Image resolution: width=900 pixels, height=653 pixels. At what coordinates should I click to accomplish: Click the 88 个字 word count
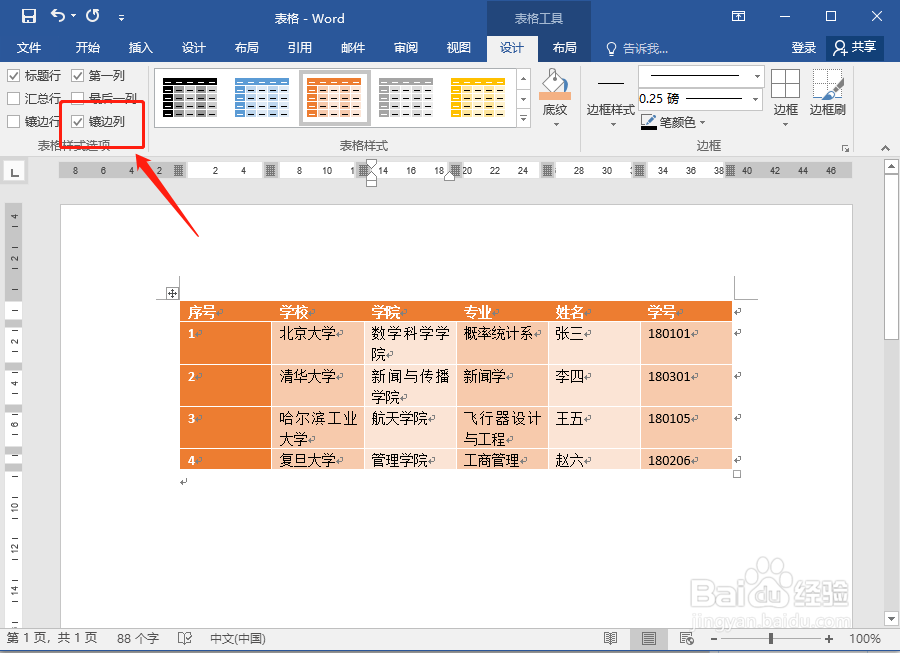coord(138,638)
